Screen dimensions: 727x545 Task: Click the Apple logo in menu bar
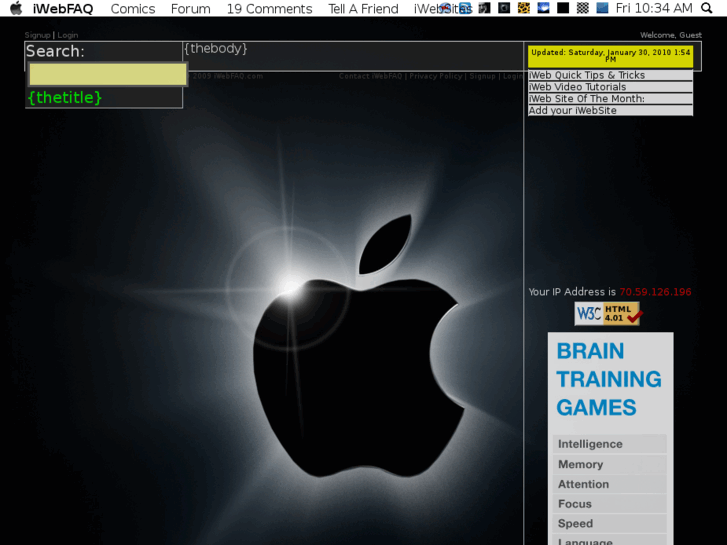point(15,9)
